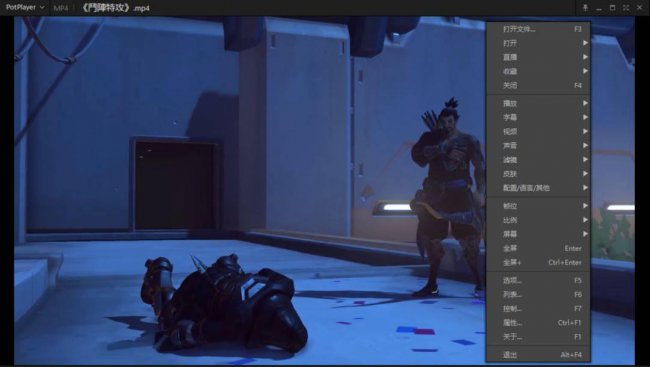This screenshot has height=367, width=650.
Task: Open the 比例 submenu
Action: tap(538, 220)
